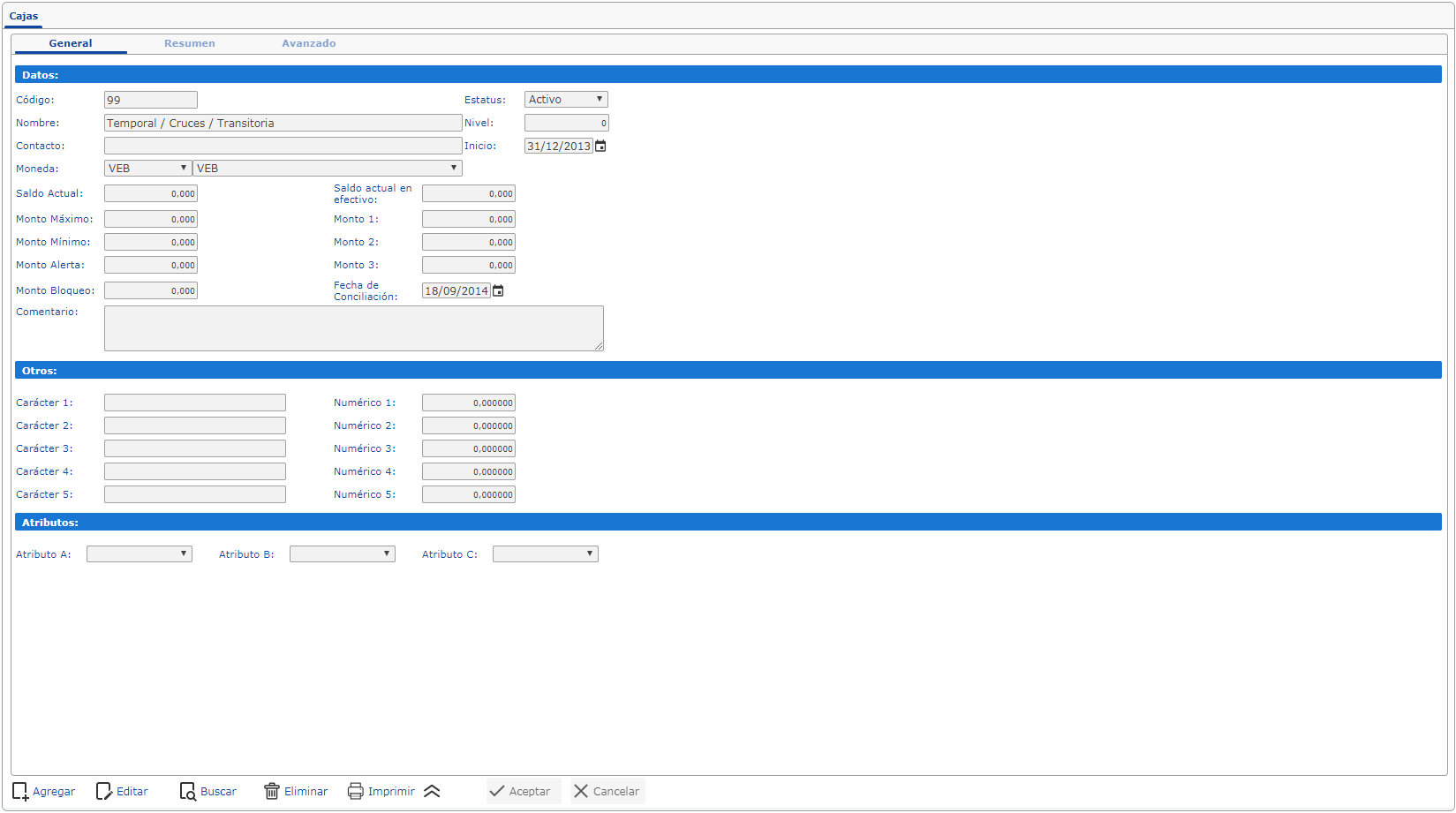Open the wide Moneda VEB dropdown
The image size is (1456, 813).
[x=328, y=169]
